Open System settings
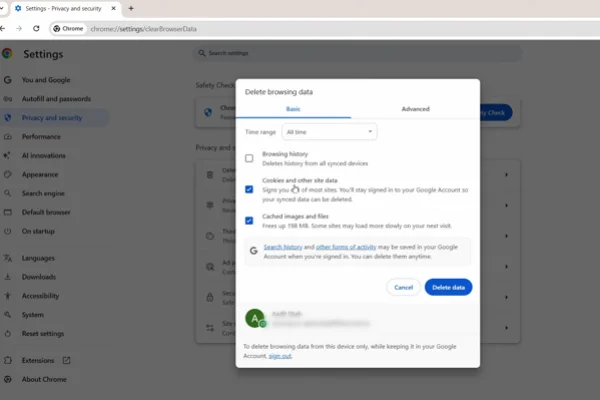The image size is (600, 400). click(33, 315)
